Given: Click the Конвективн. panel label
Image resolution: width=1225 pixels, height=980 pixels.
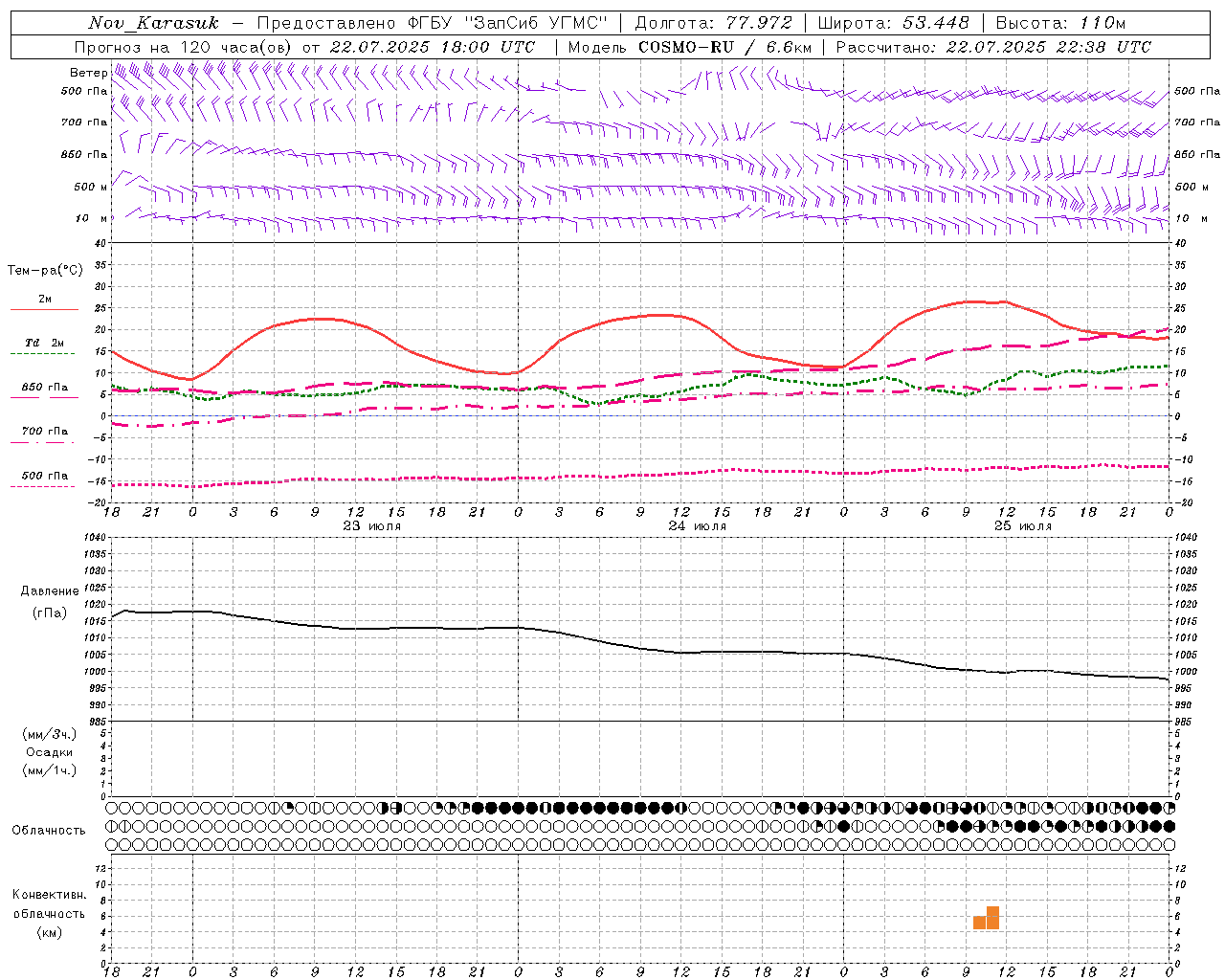Looking at the screenshot, I should (50, 895).
